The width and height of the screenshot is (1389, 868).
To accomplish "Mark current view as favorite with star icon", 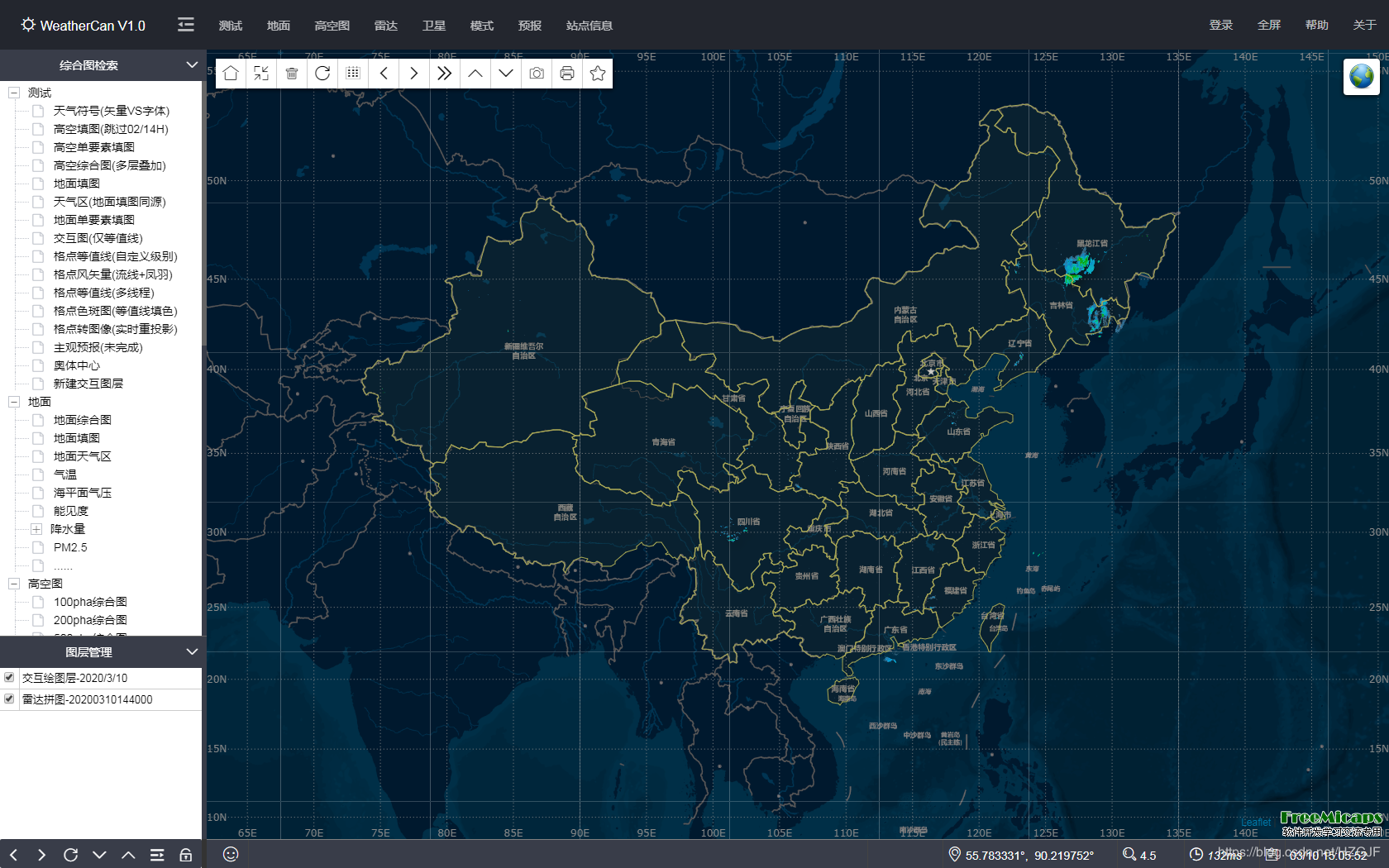I will (x=597, y=73).
